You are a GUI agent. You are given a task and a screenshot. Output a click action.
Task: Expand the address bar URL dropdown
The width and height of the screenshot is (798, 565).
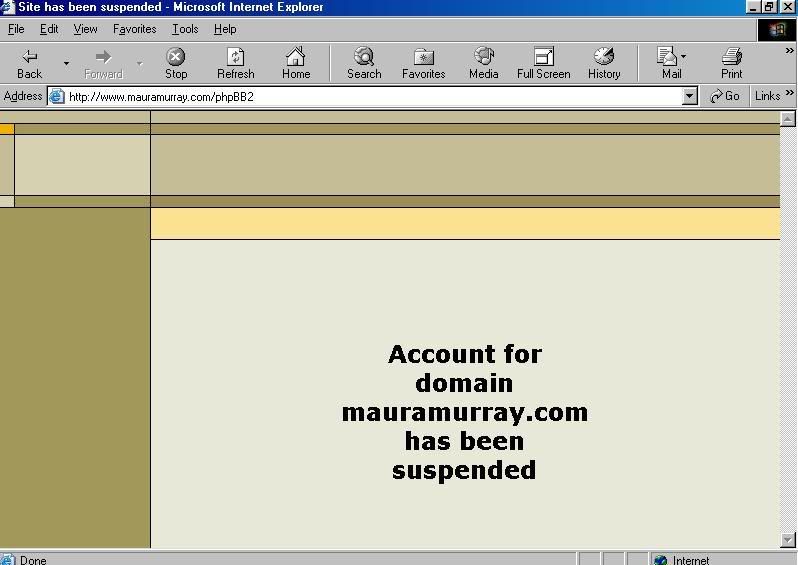689,96
